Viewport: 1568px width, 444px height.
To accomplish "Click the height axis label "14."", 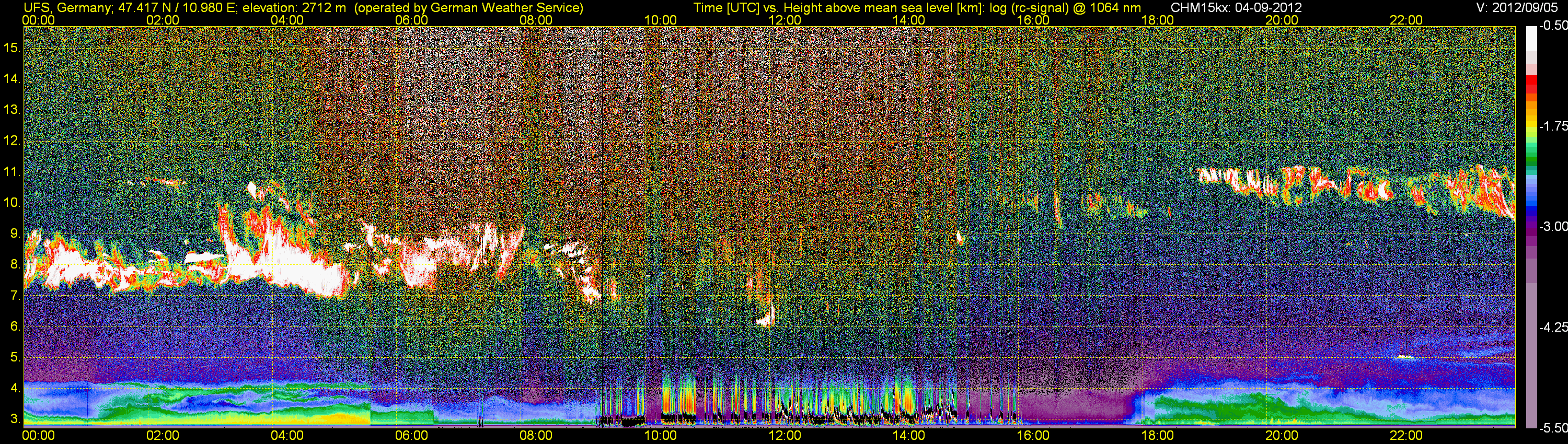I will pyautogui.click(x=13, y=78).
